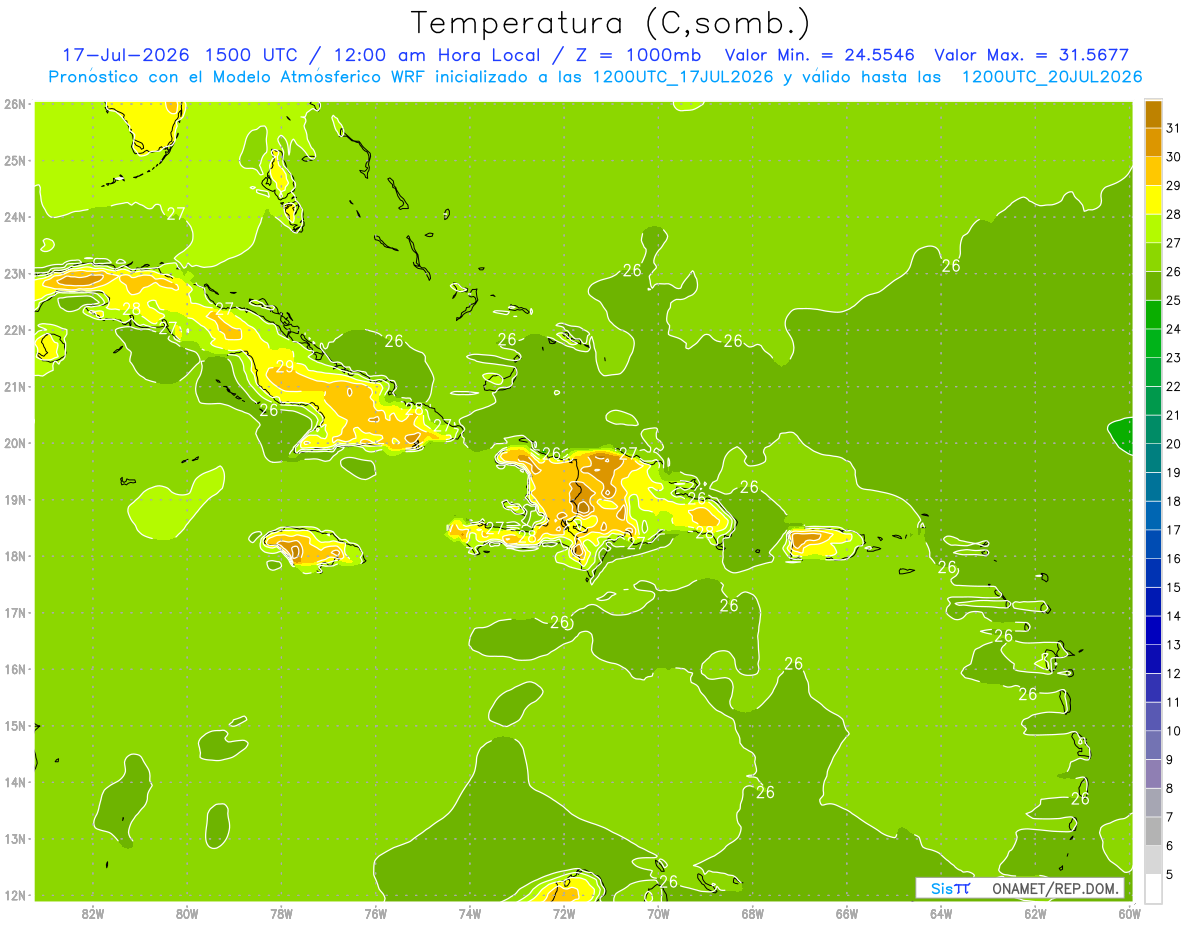Click the contour label 29 over eastern Cuba
This screenshot has height=927, width=1200.
[285, 367]
